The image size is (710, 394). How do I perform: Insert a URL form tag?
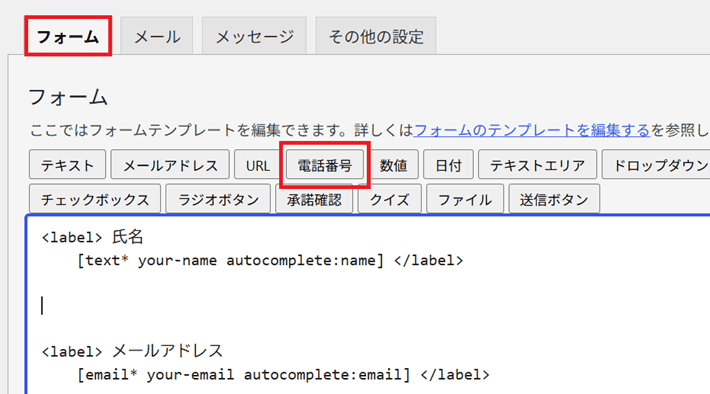[258, 165]
